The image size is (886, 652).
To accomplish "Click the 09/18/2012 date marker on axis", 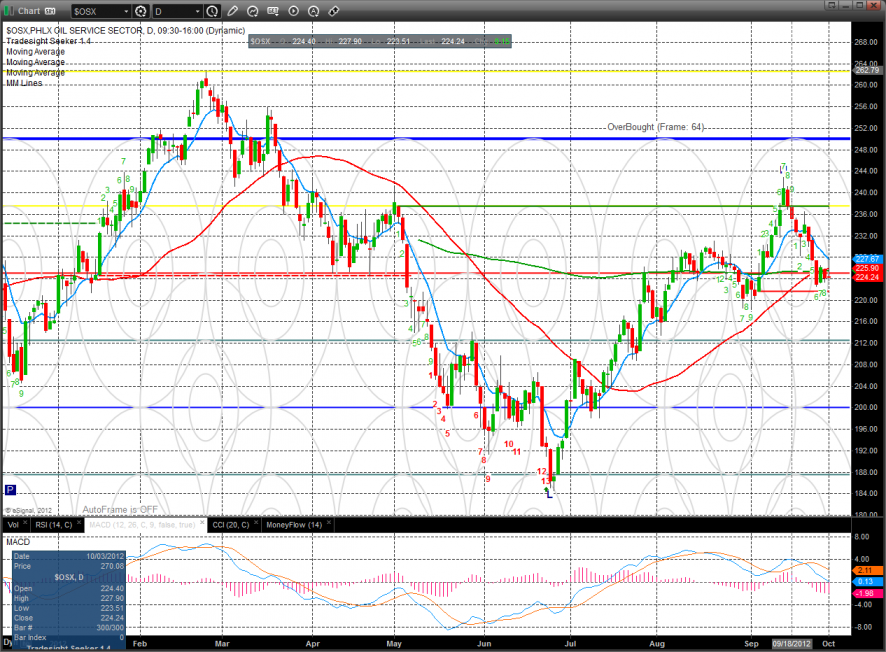I will click(x=792, y=644).
